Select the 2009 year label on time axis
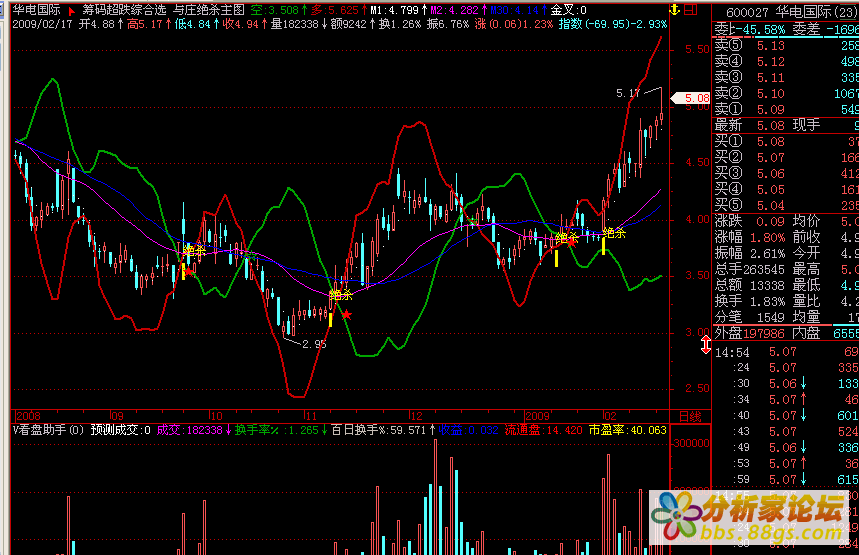This screenshot has width=859, height=555. coord(537,416)
